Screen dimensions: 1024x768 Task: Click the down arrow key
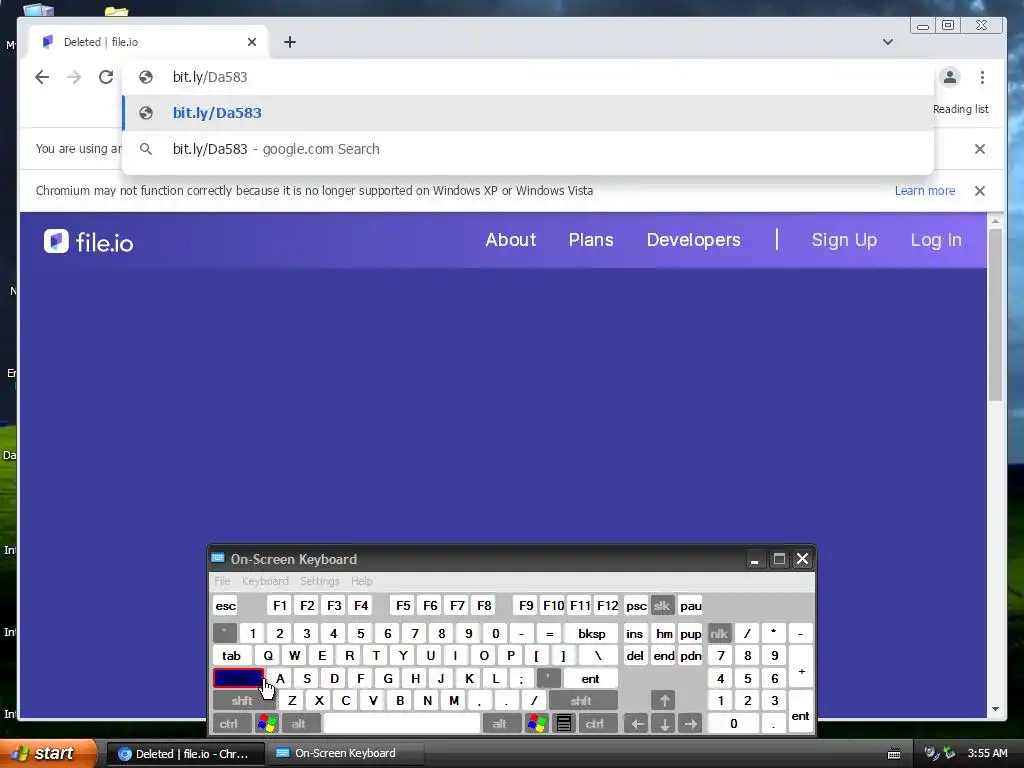[664, 724]
